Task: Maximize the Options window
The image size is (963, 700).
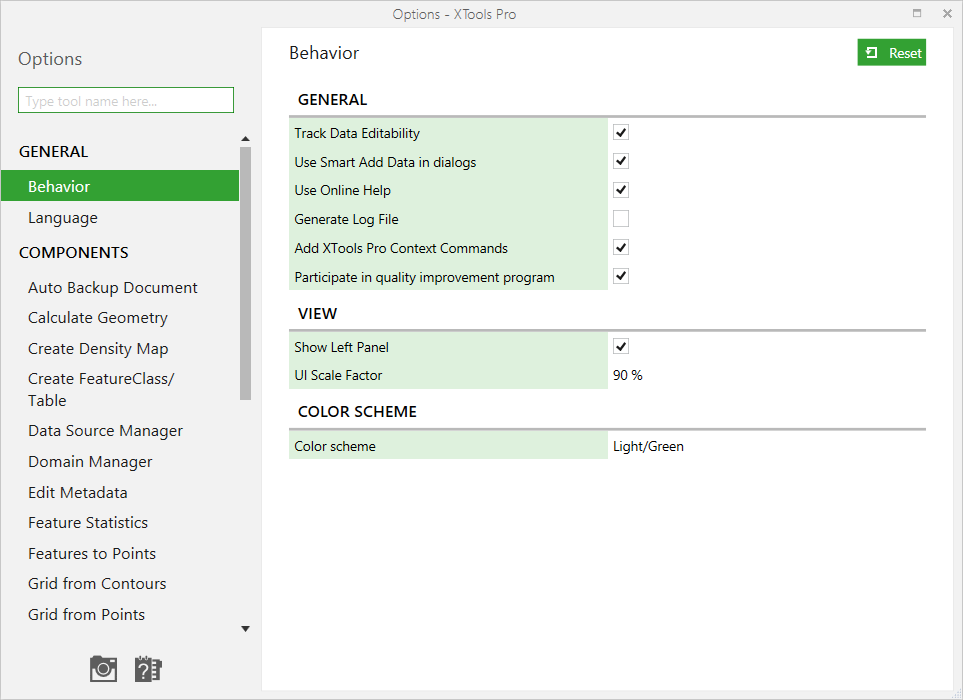Action: tap(917, 13)
